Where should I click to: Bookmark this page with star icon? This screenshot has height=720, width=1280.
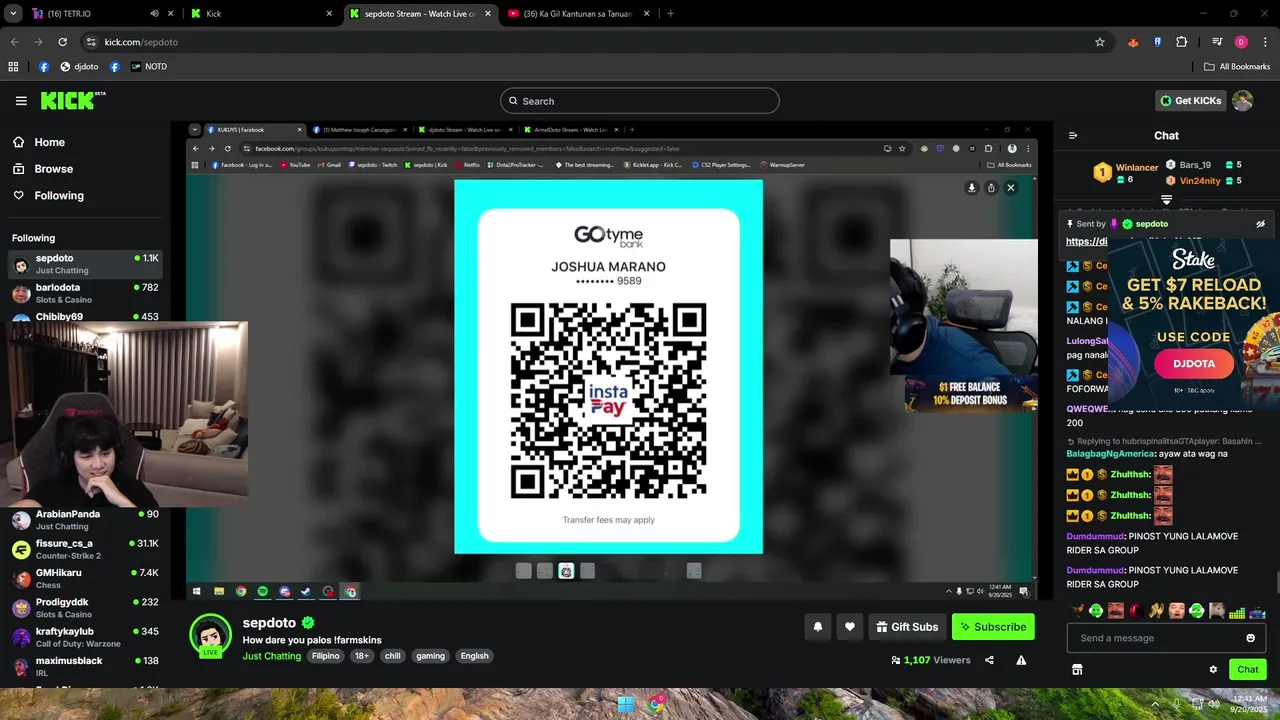click(1100, 42)
